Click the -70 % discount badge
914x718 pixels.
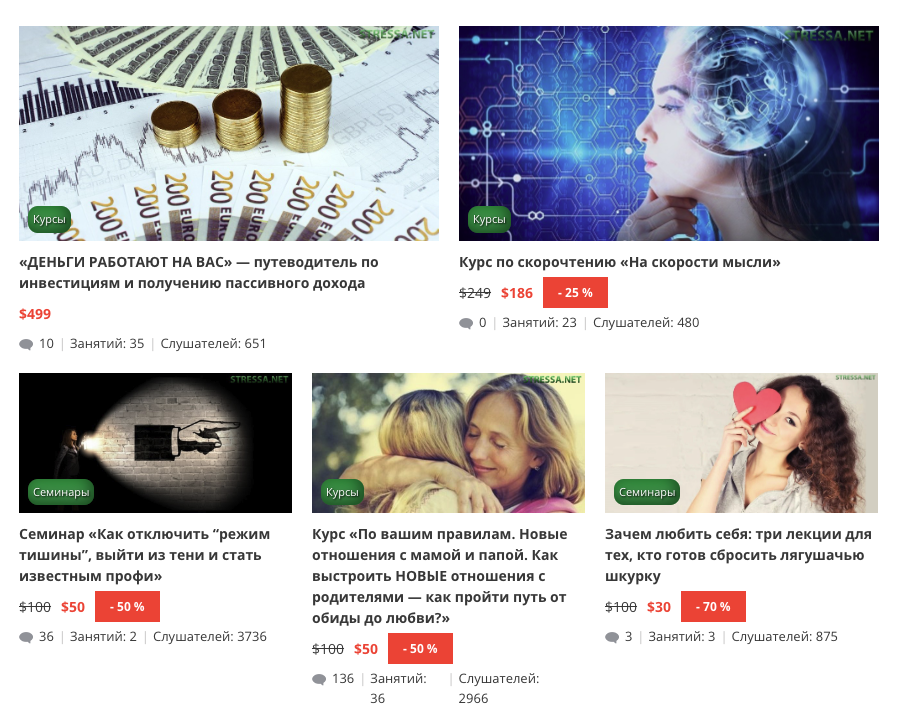pyautogui.click(x=713, y=607)
